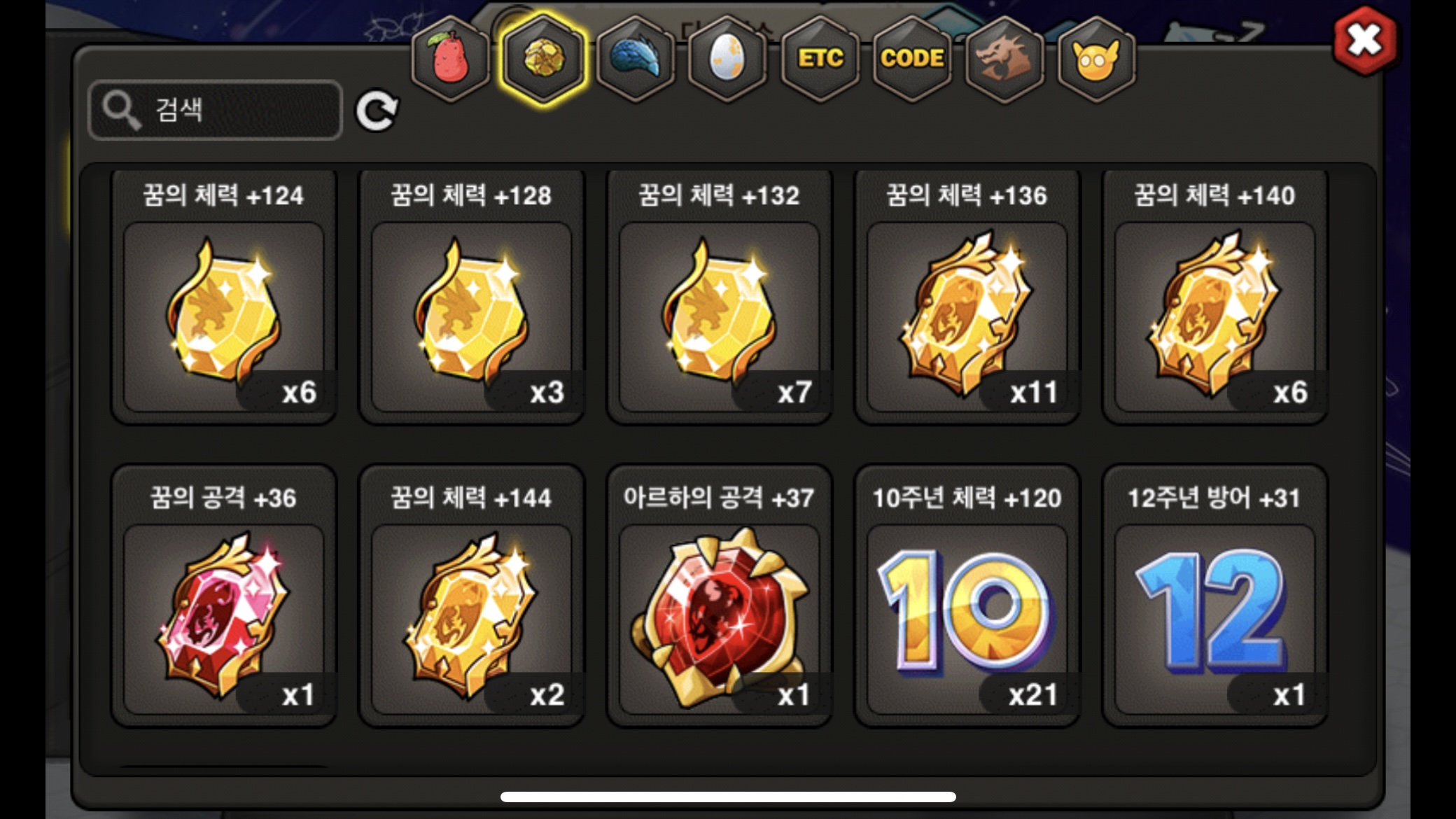Tap the 꿈의 체력 +140 gem
This screenshot has width=1456, height=819.
tap(1215, 296)
